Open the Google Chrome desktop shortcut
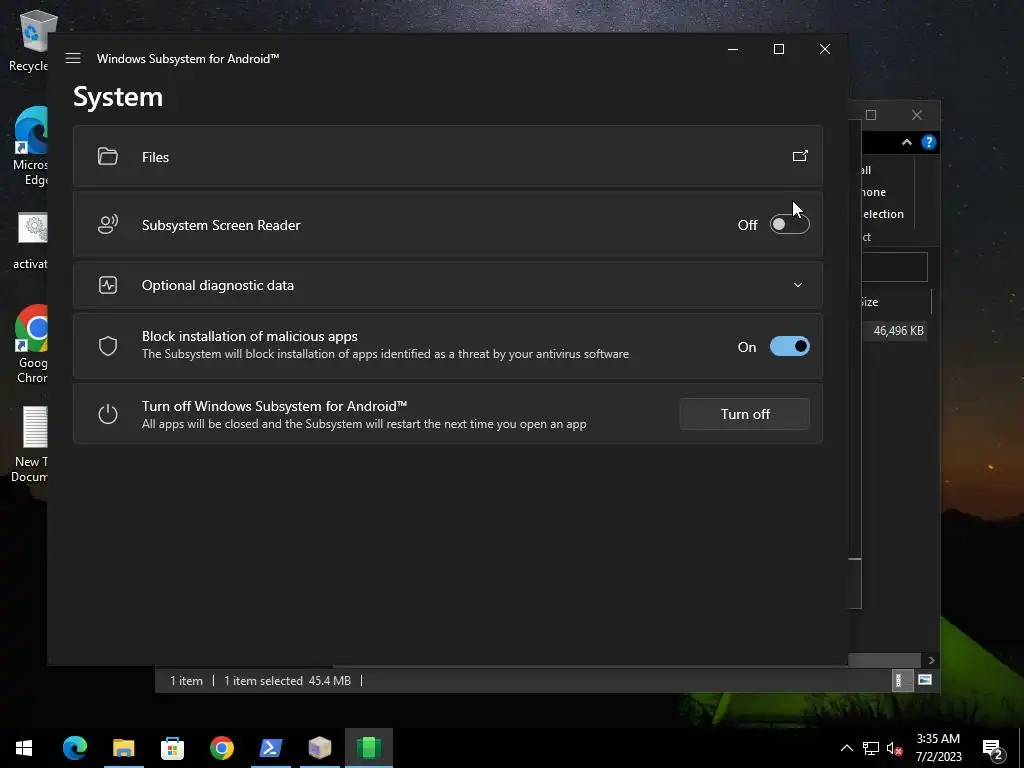 click(31, 344)
